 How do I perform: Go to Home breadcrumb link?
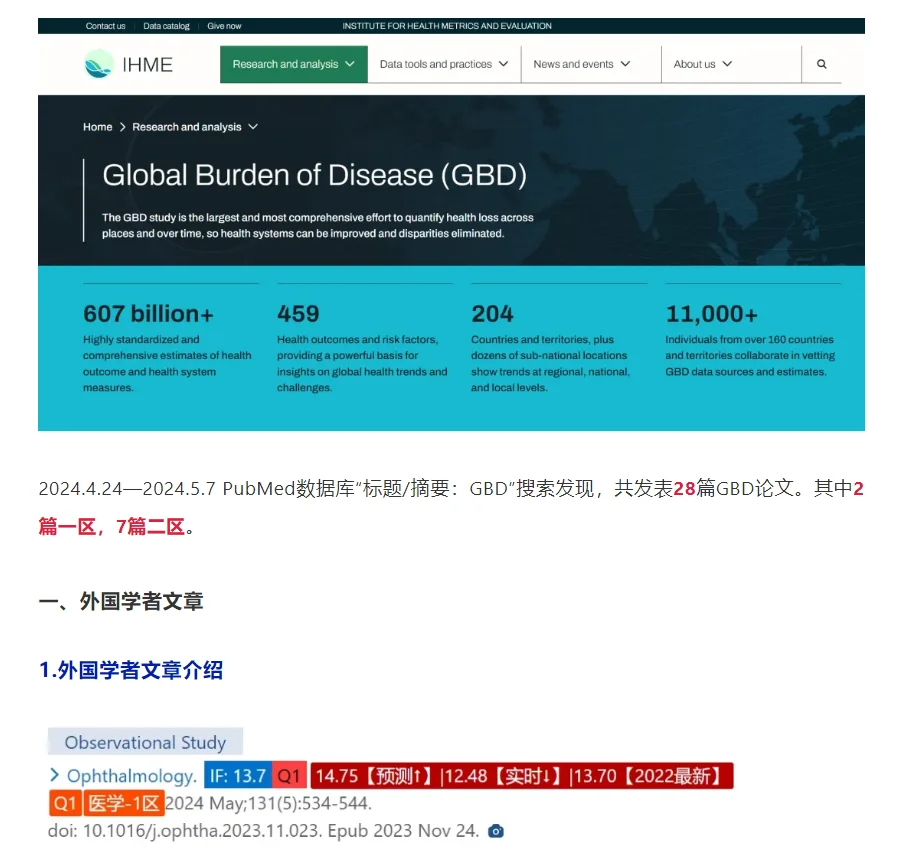click(x=98, y=127)
